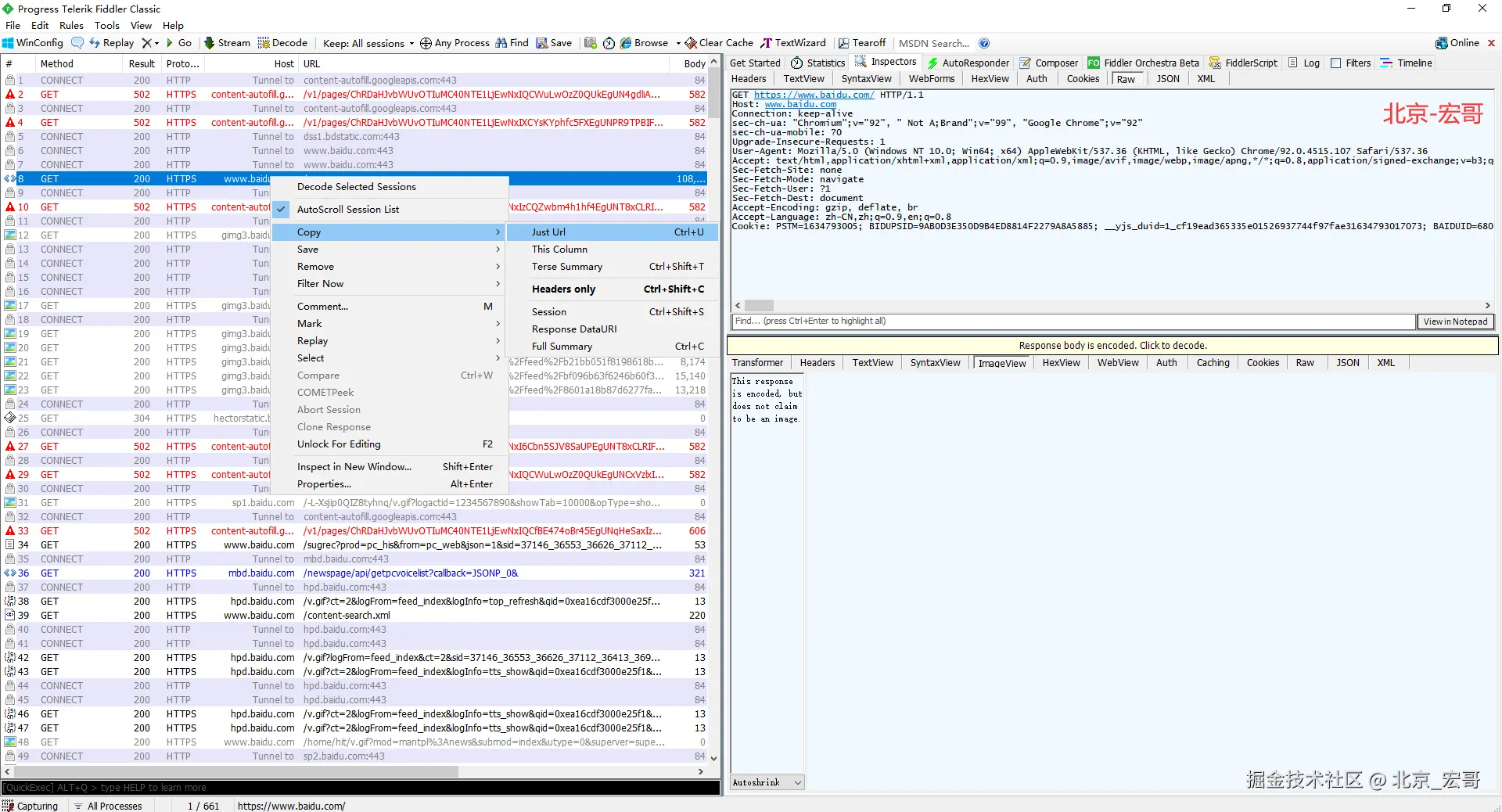Open the www.baidu.com request URL link
Screen dimensions: 1502x812
click(814, 95)
